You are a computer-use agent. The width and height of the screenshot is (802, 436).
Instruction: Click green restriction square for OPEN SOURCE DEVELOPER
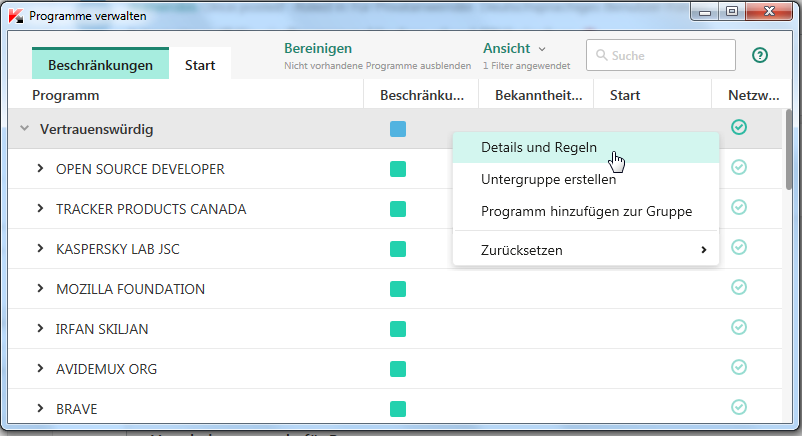[398, 169]
